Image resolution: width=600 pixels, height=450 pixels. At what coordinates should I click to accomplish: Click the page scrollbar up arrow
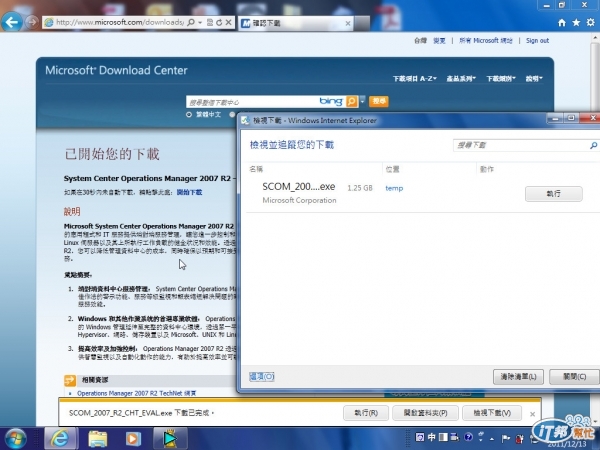[595, 38]
